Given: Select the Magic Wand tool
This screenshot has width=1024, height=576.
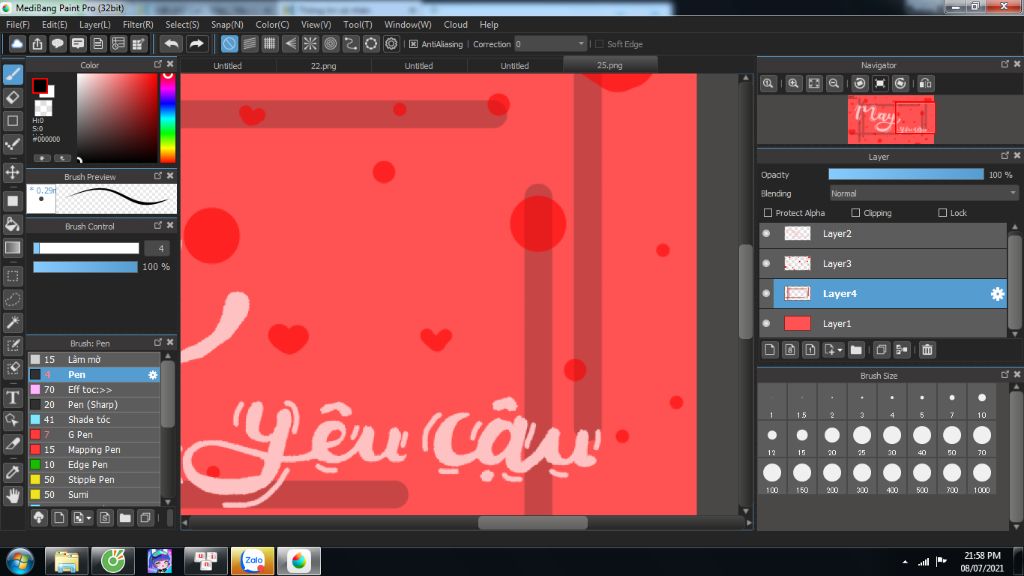Looking at the screenshot, I should 12,322.
